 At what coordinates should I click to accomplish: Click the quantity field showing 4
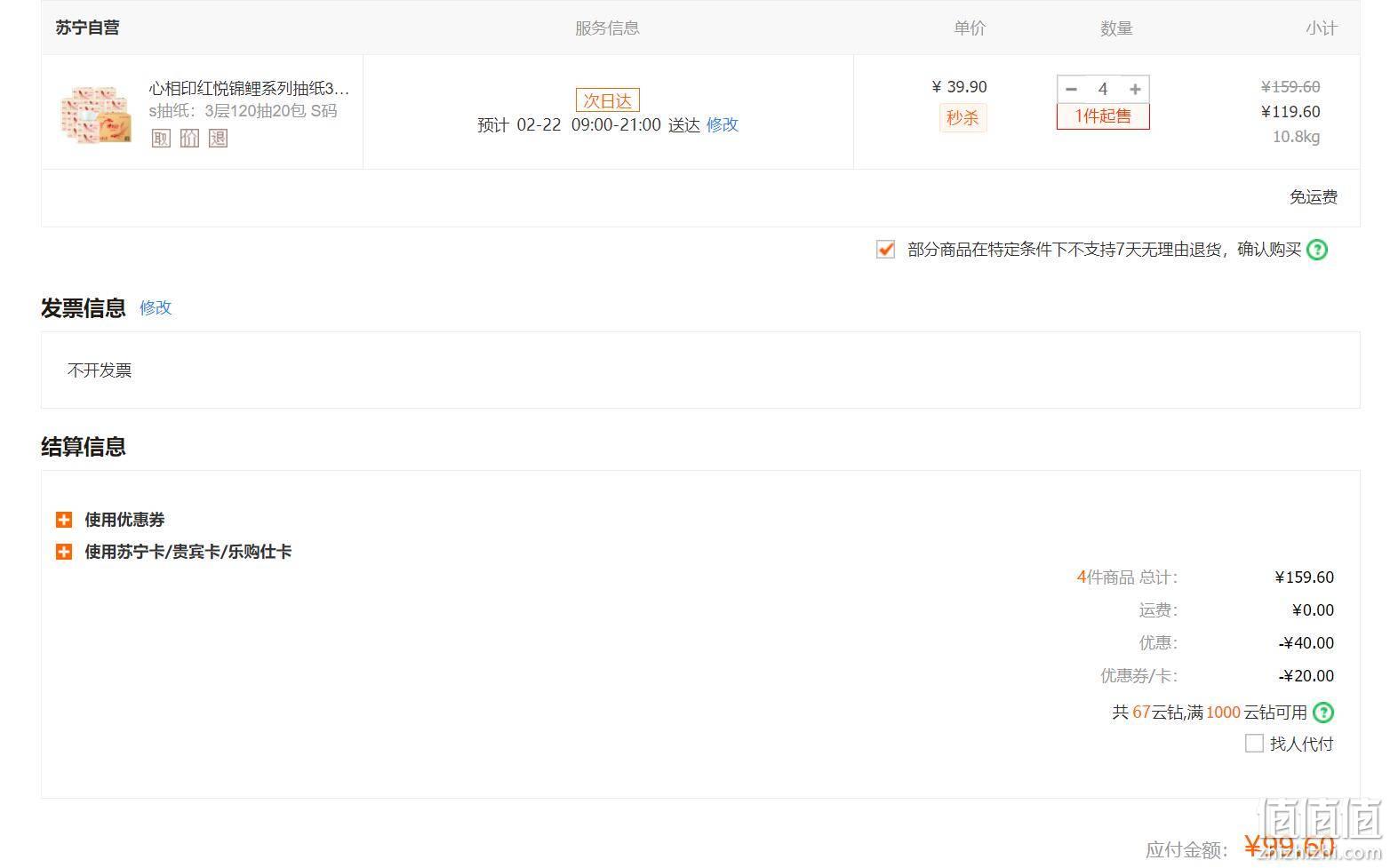(x=1103, y=89)
